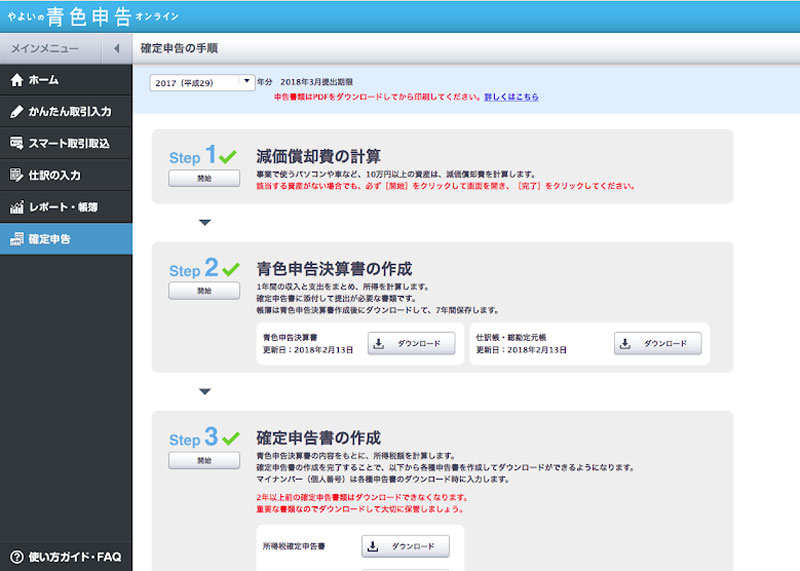Screen dimensions: 800x571
Task: Click the Home house icon in sidebar
Action: 16,80
